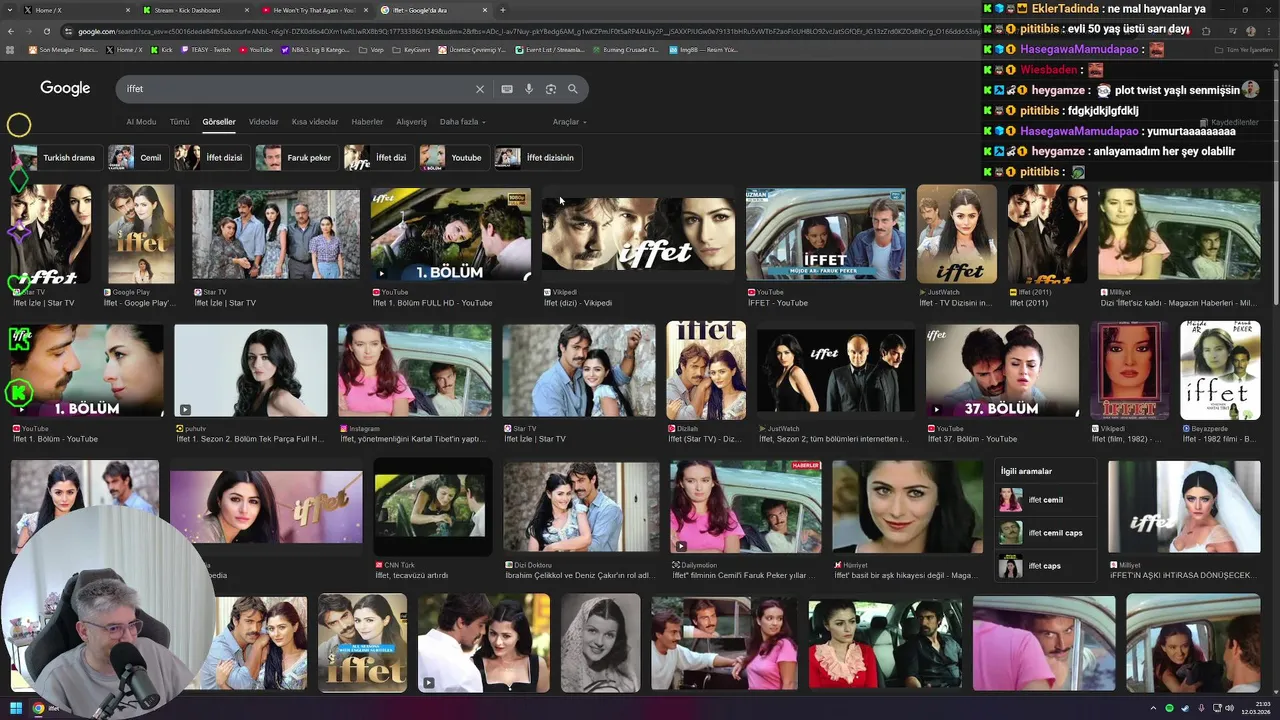Open the AI Modu search tab

141,122
